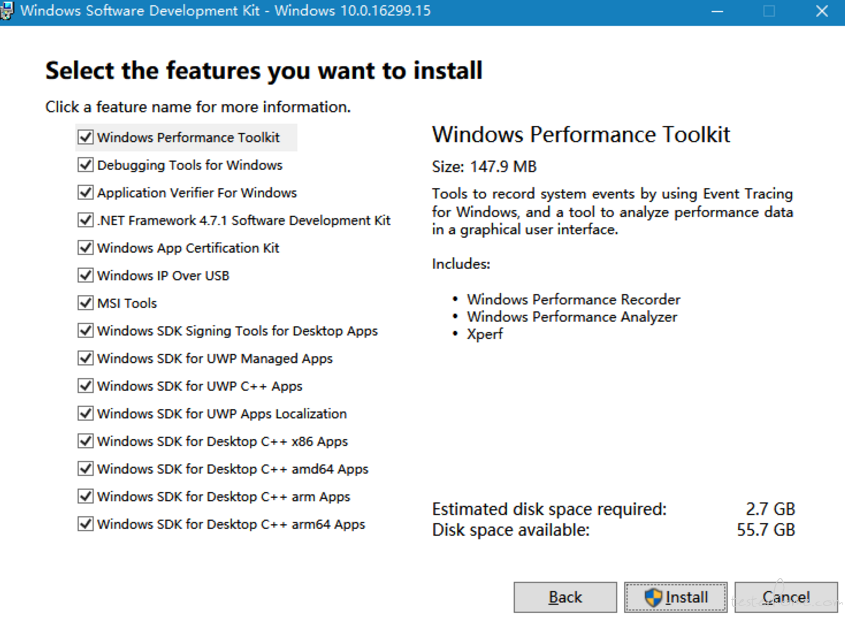The width and height of the screenshot is (845, 619).
Task: Uncheck Desktop C++ x86 Apps checkbox
Action: [x=86, y=441]
